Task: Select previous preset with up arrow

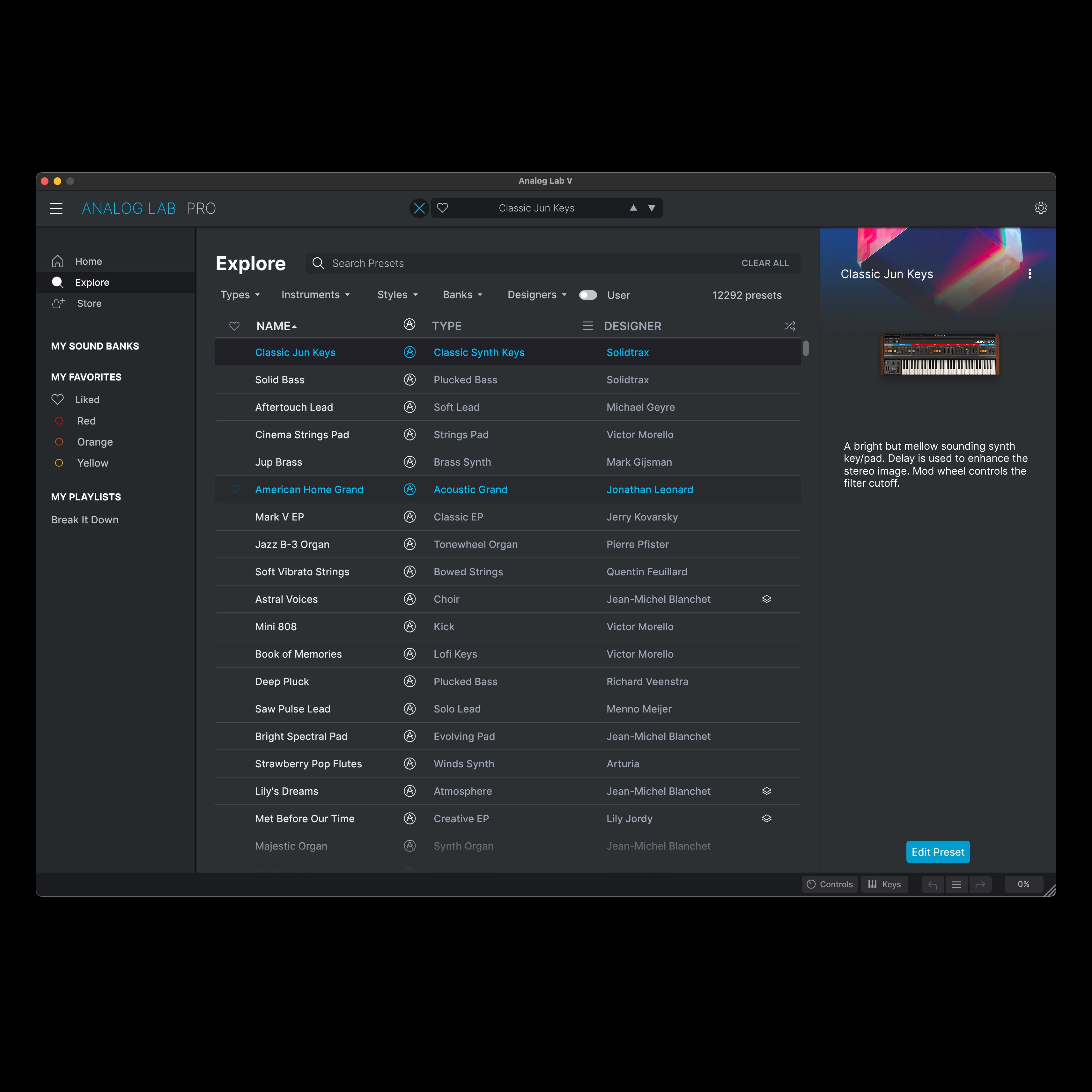Action: tap(634, 208)
